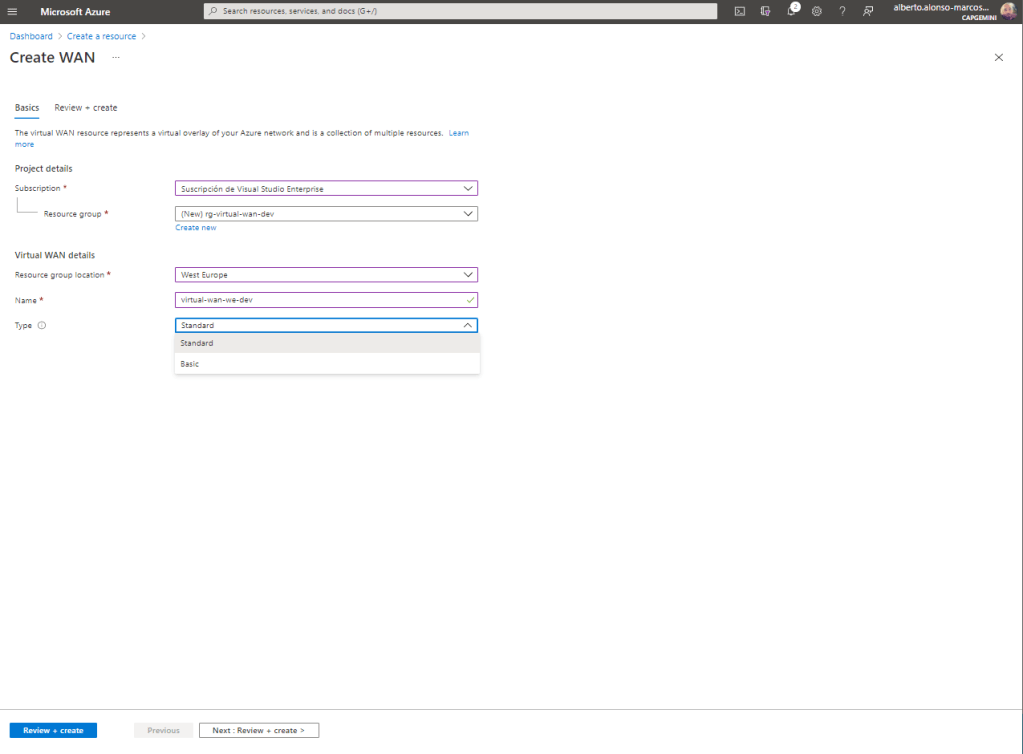Click the Feedback icon in header

tap(868, 11)
